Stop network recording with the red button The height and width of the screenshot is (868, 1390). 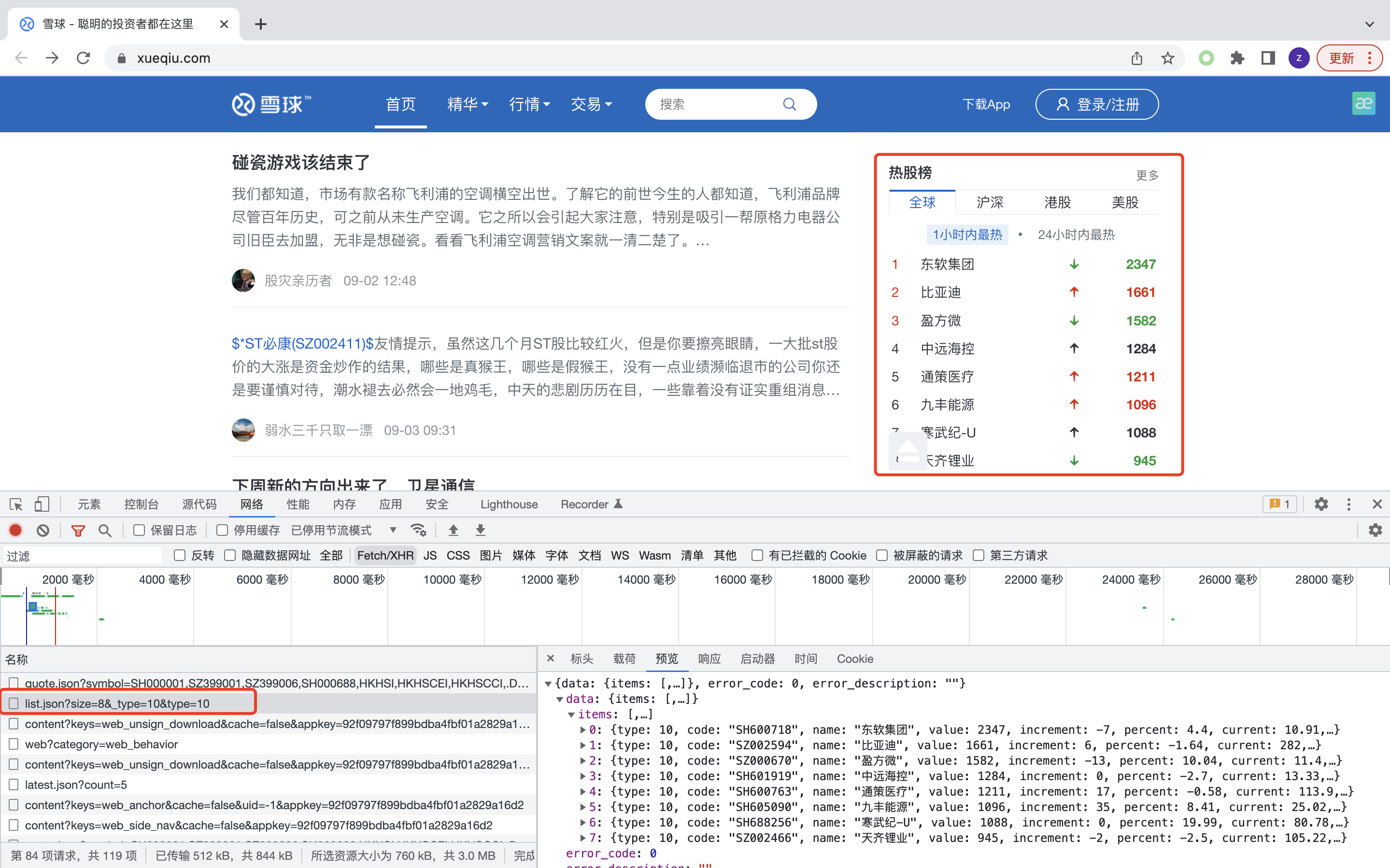click(15, 530)
